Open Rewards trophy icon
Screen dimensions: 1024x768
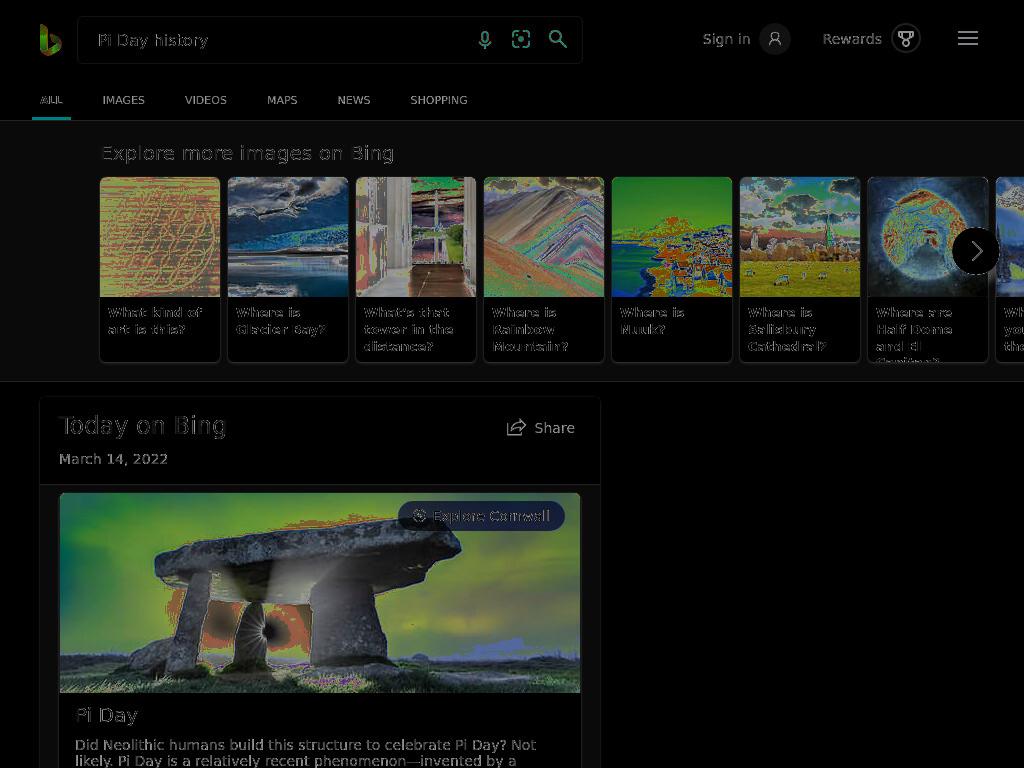click(905, 39)
